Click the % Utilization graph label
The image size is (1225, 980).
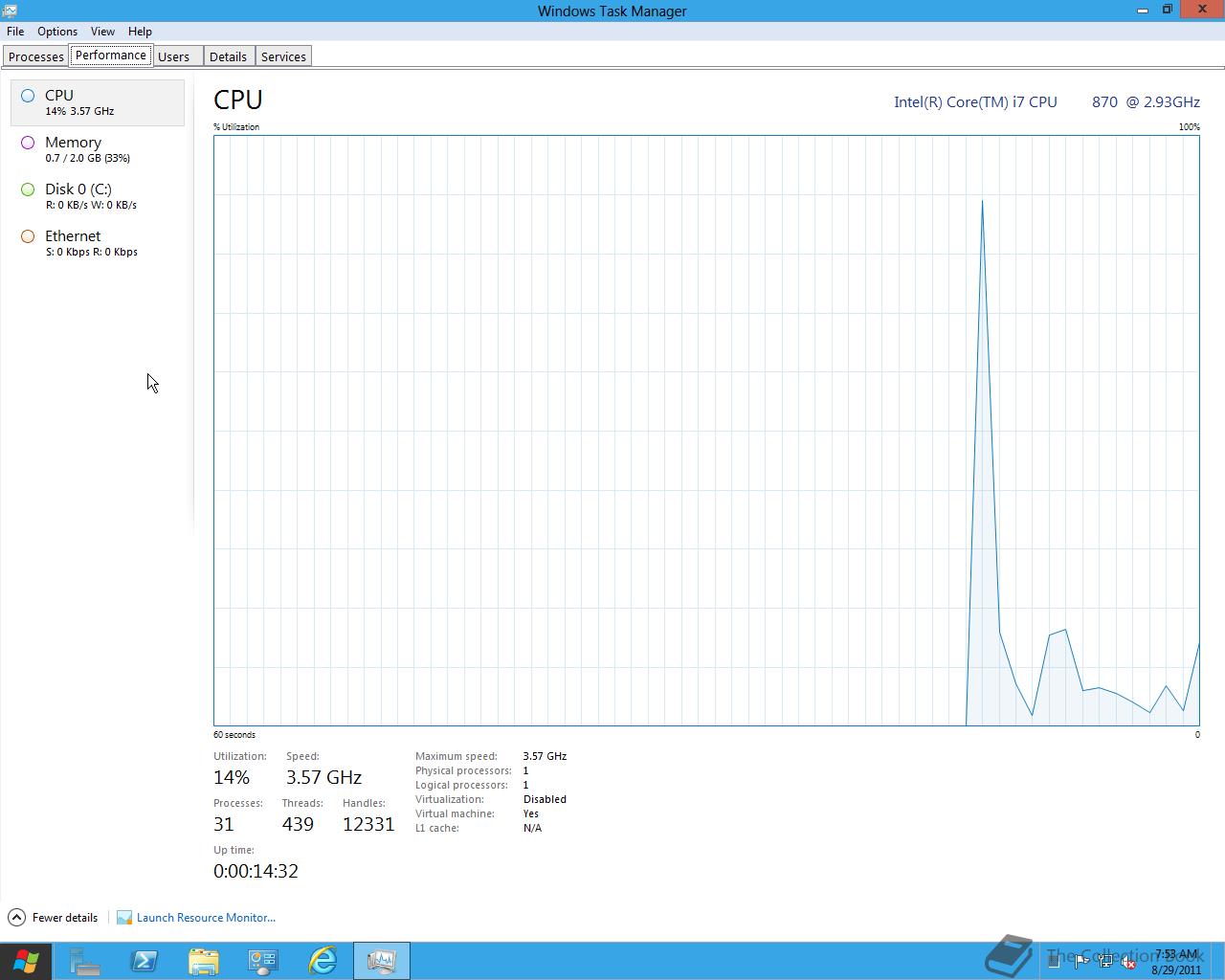click(x=236, y=127)
